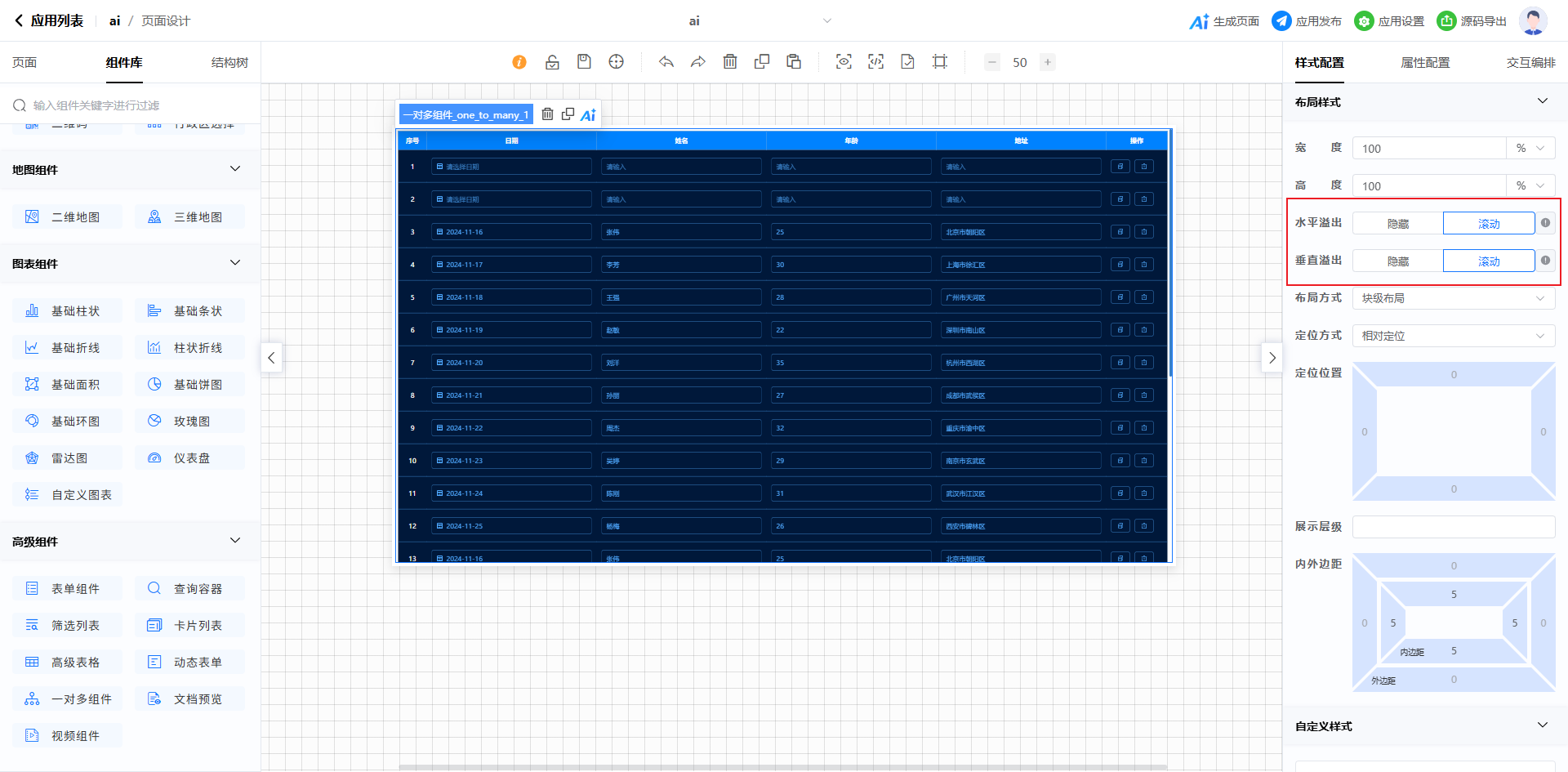Set 水平溢出 to 隐藏
The width and height of the screenshot is (1568, 772).
[1397, 224]
